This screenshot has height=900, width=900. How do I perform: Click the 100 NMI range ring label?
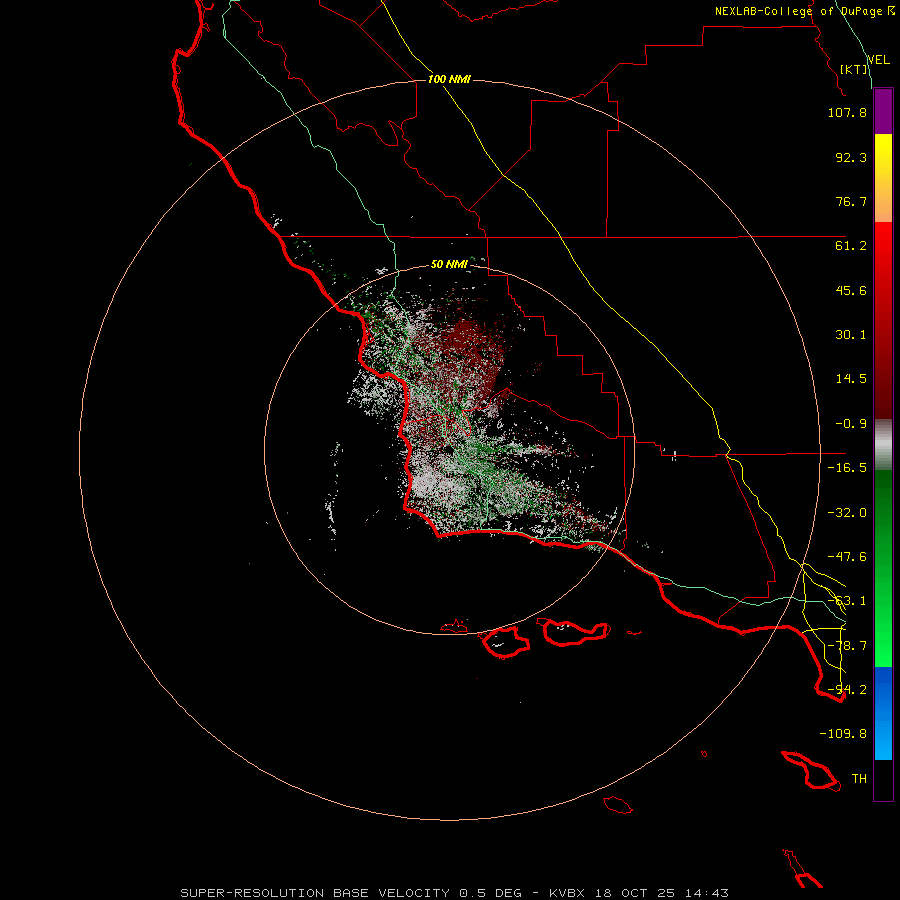click(449, 79)
